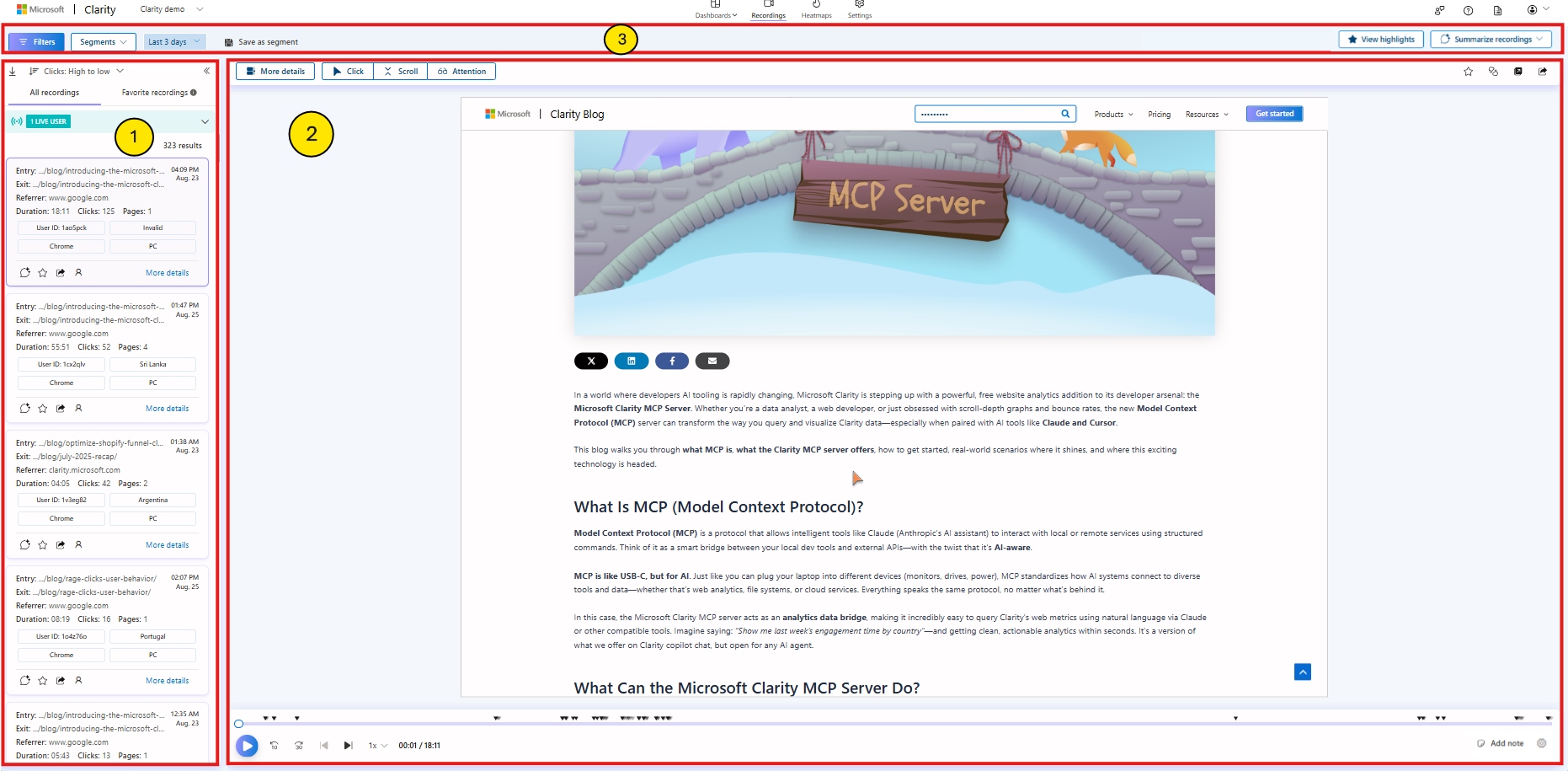View user of the 01:38 AM recording
The width and height of the screenshot is (1568, 771).
(x=78, y=544)
